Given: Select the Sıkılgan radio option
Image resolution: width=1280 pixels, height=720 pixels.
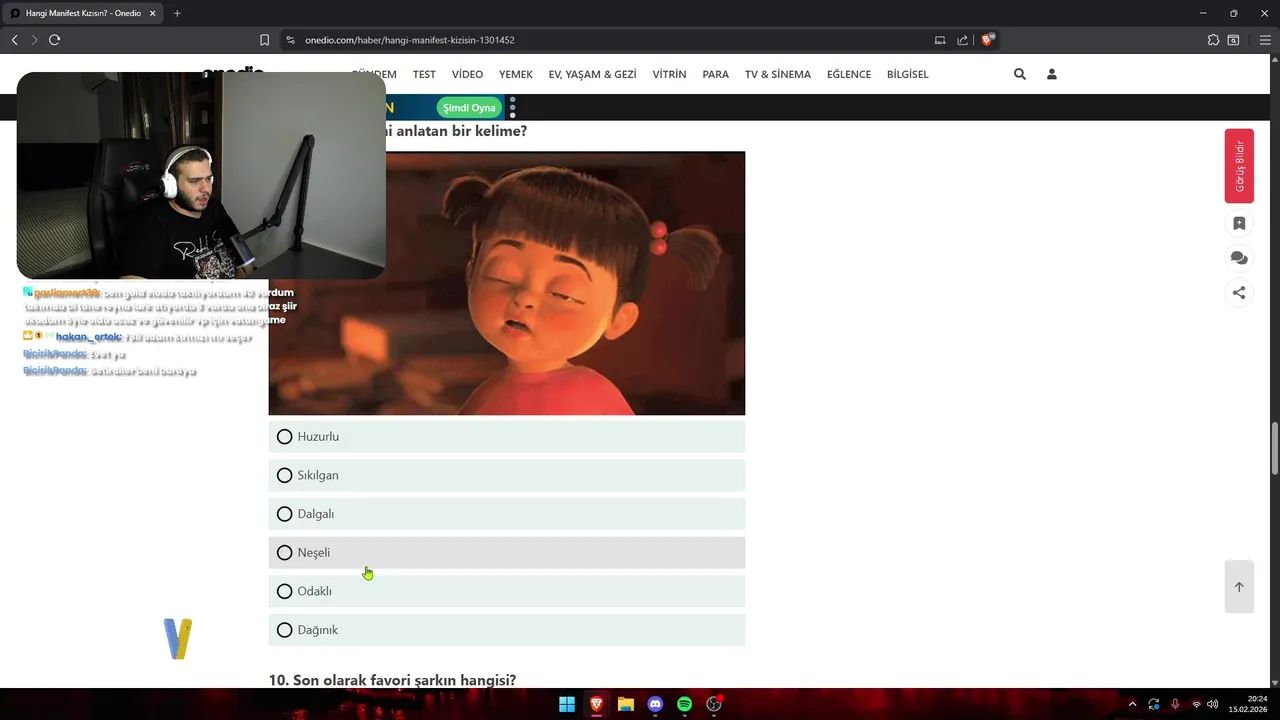Looking at the screenshot, I should 506,475.
